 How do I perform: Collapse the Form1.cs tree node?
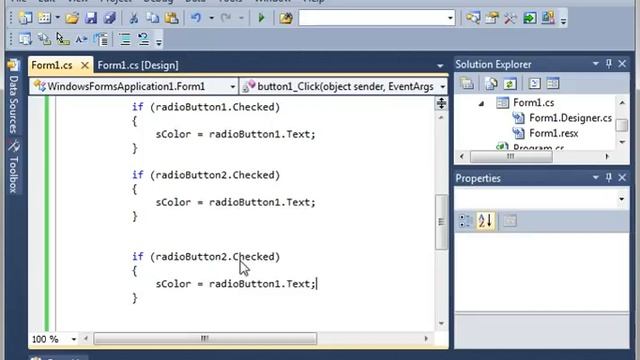[481, 104]
